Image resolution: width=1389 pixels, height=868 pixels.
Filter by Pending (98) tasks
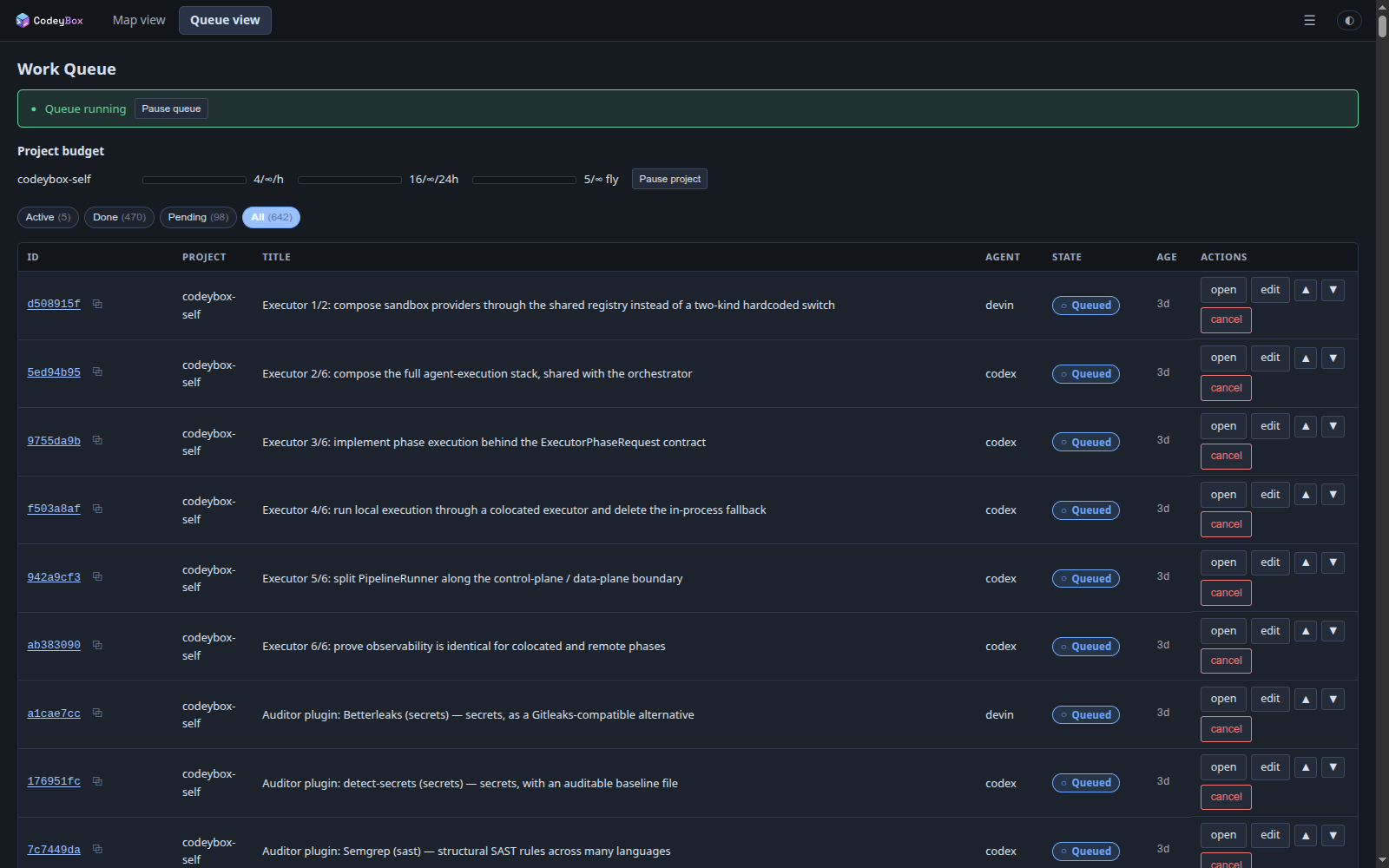198,217
